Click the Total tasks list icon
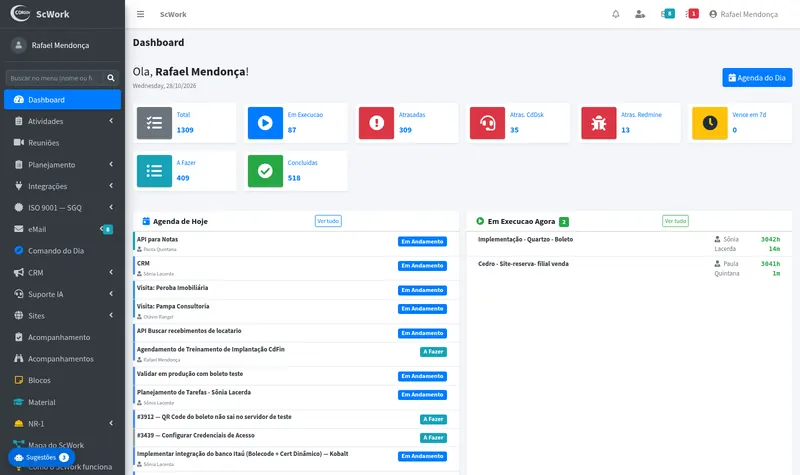Viewport: 800px width, 475px height. click(154, 123)
